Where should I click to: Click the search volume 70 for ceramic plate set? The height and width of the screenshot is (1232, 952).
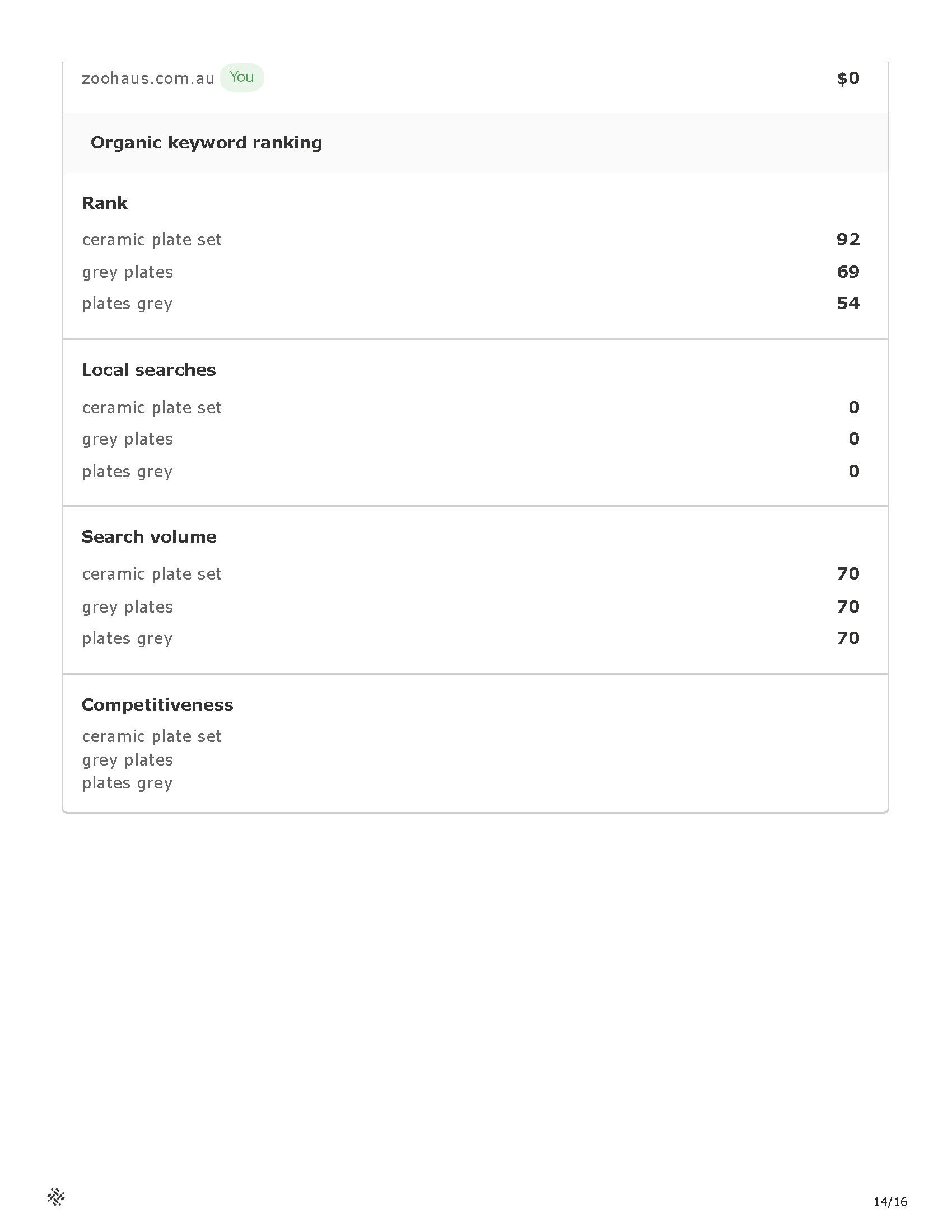click(x=848, y=573)
